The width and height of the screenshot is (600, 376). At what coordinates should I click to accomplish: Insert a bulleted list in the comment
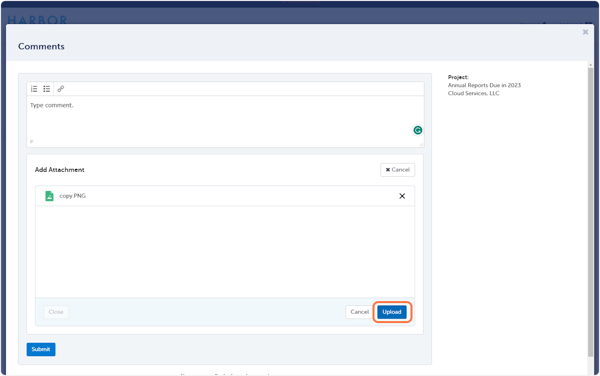coord(47,89)
